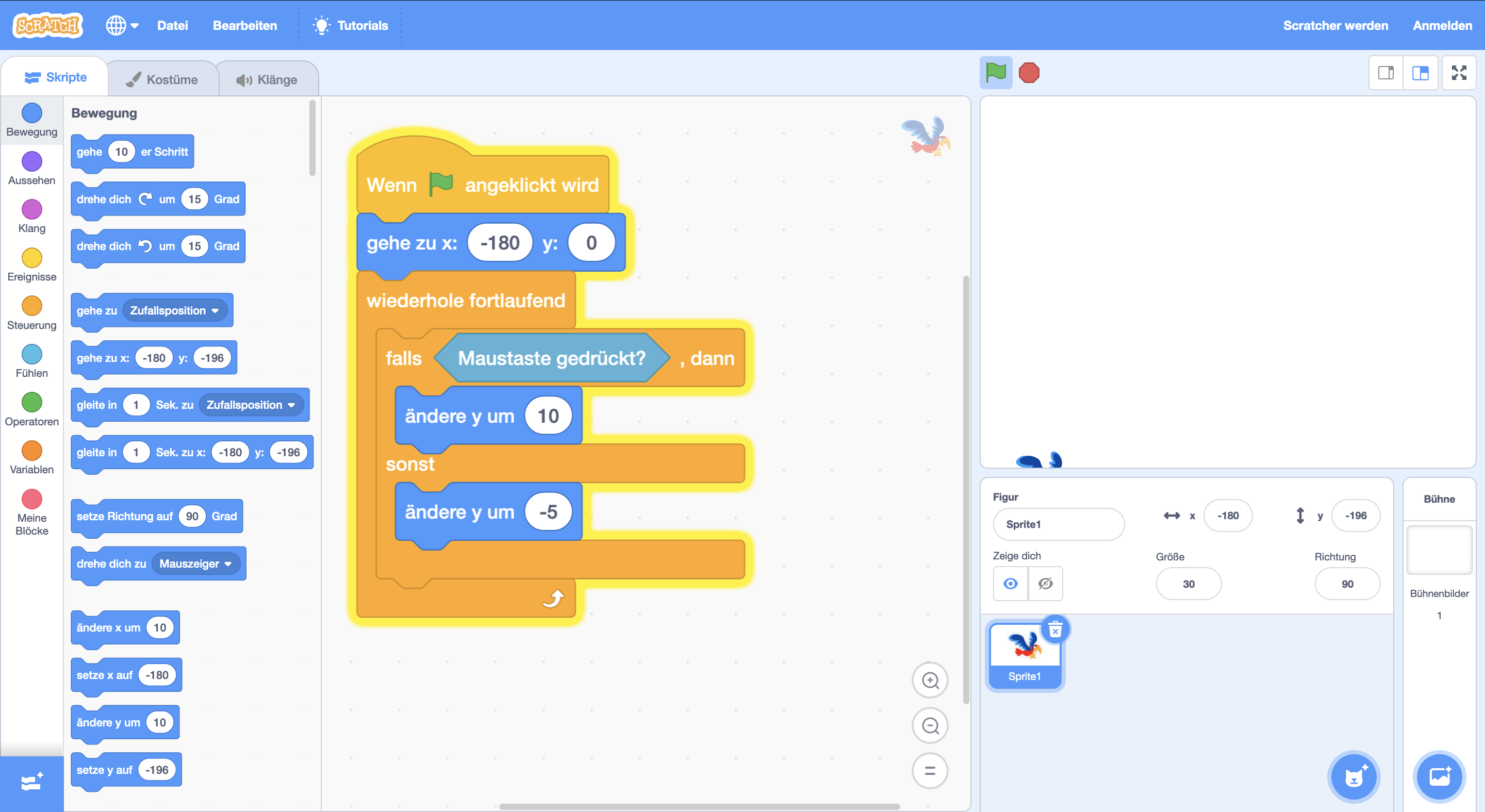Click the Anmelden link
Screen dimensions: 1485x812
pyautogui.click(x=1442, y=25)
